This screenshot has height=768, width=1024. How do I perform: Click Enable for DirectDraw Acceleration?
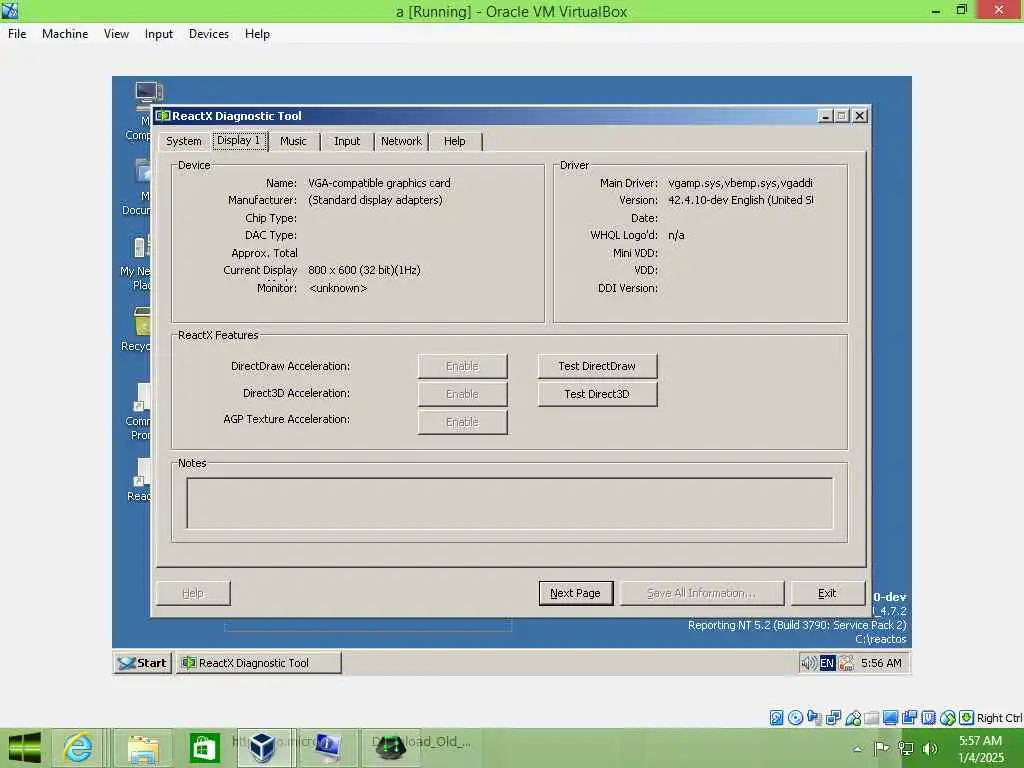click(x=462, y=366)
